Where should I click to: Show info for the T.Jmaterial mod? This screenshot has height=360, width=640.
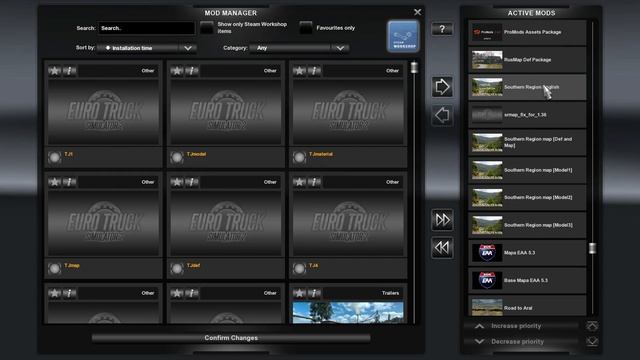coord(314,71)
